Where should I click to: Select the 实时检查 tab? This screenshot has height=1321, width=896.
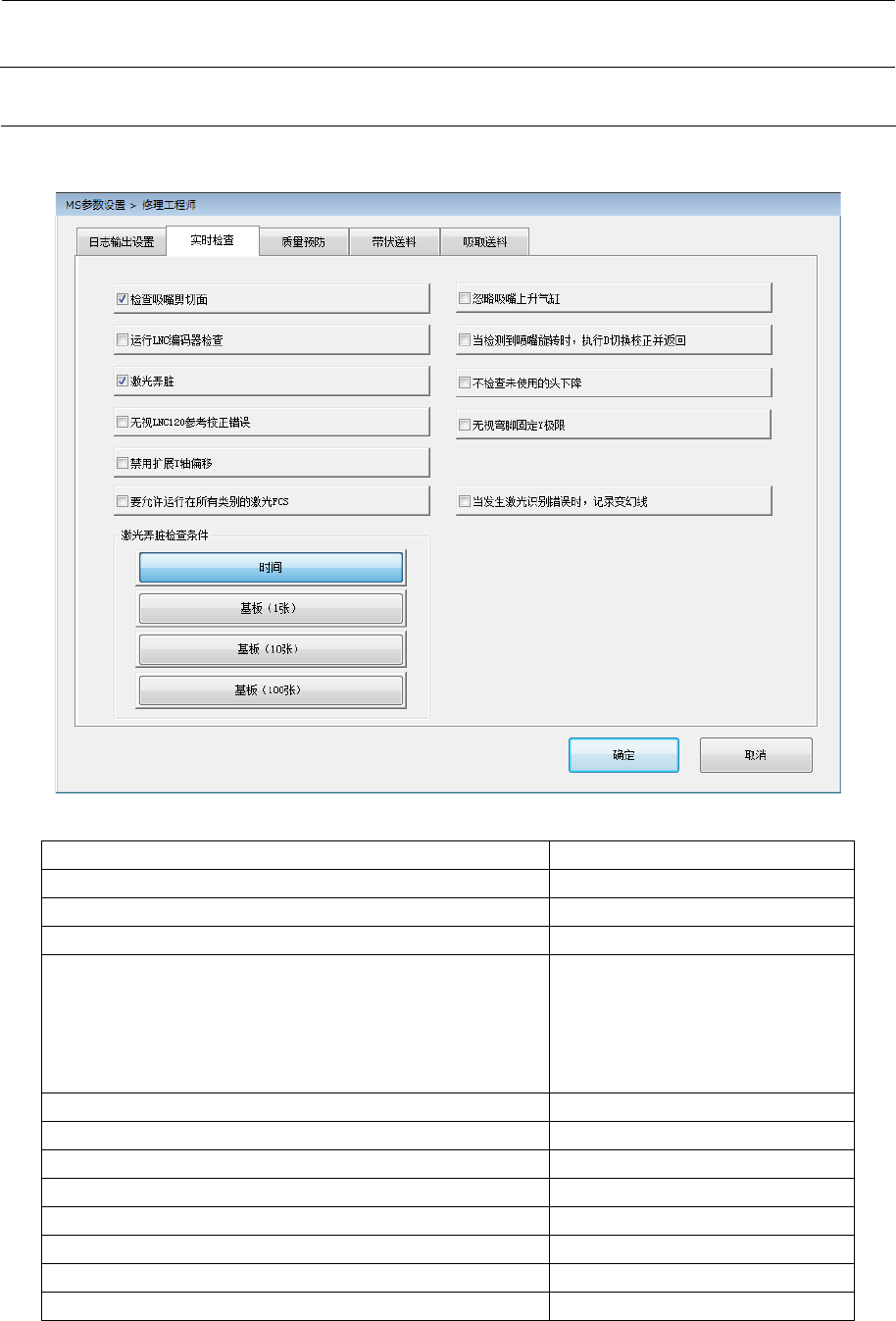(x=213, y=240)
